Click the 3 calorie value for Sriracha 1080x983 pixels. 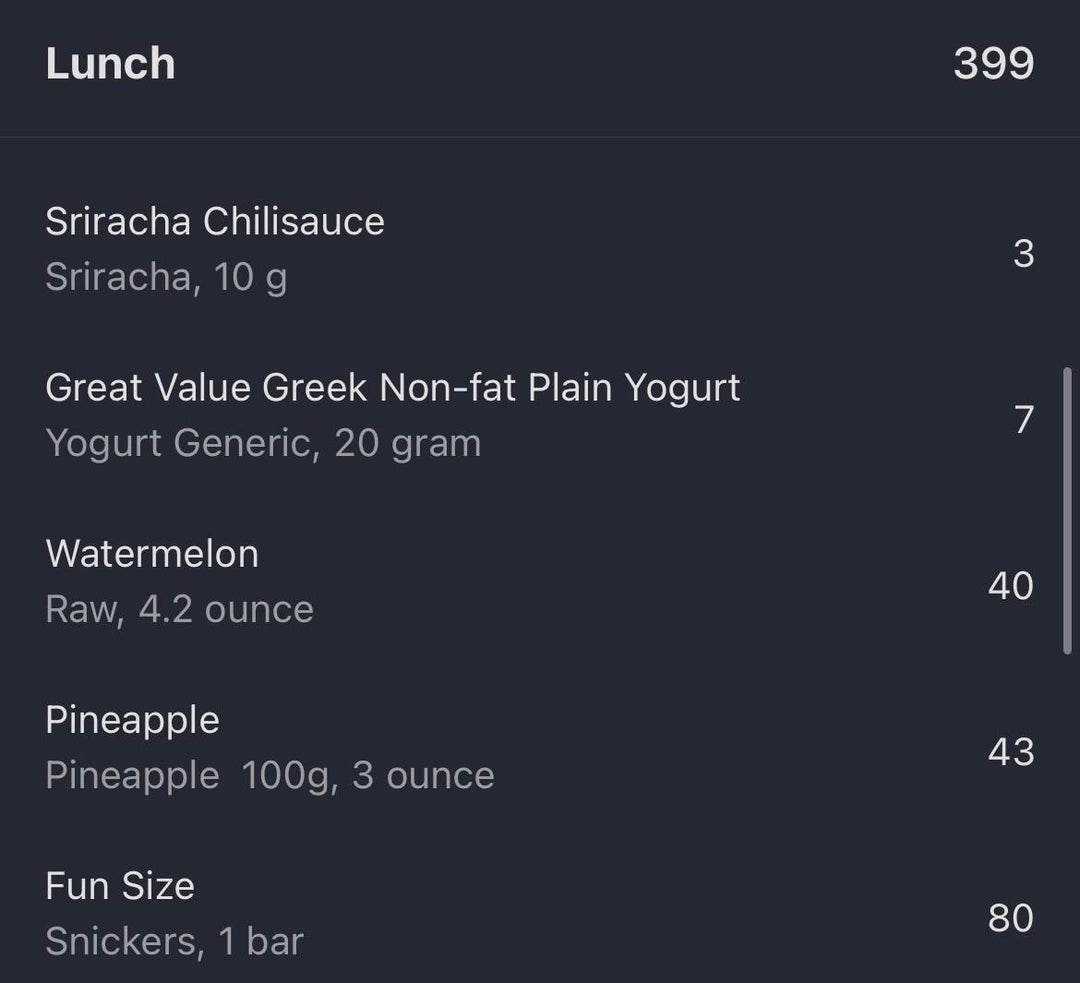[1022, 253]
